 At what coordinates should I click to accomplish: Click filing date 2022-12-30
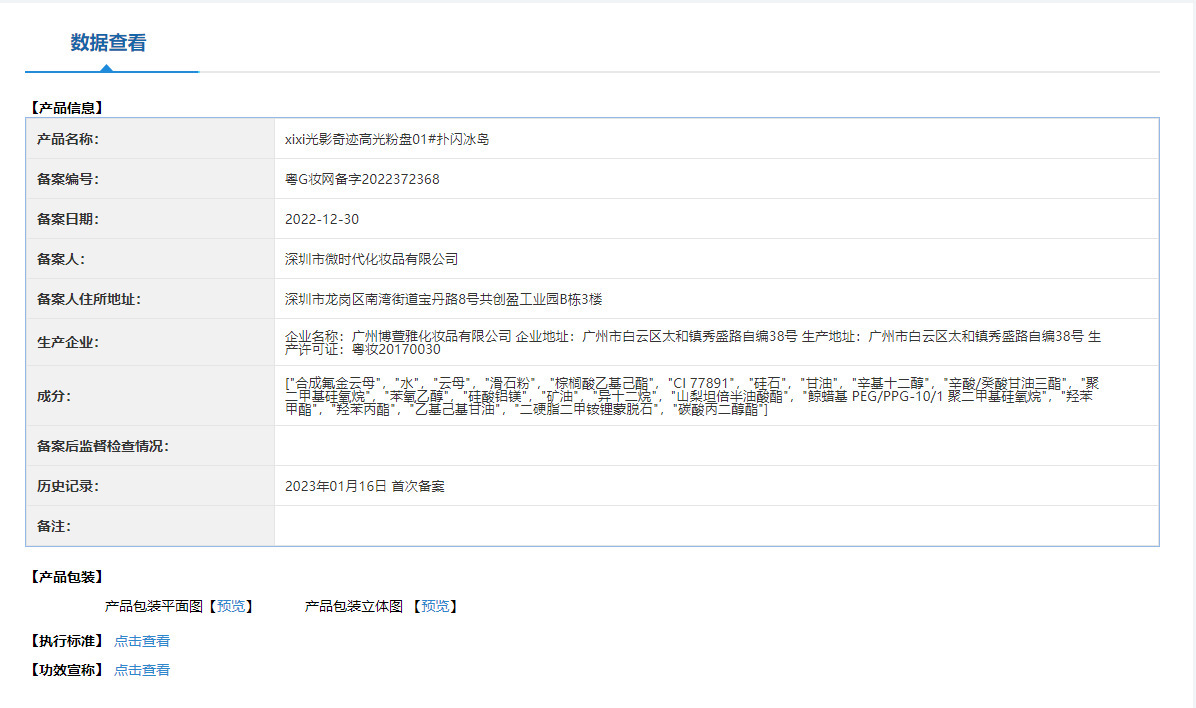click(322, 219)
